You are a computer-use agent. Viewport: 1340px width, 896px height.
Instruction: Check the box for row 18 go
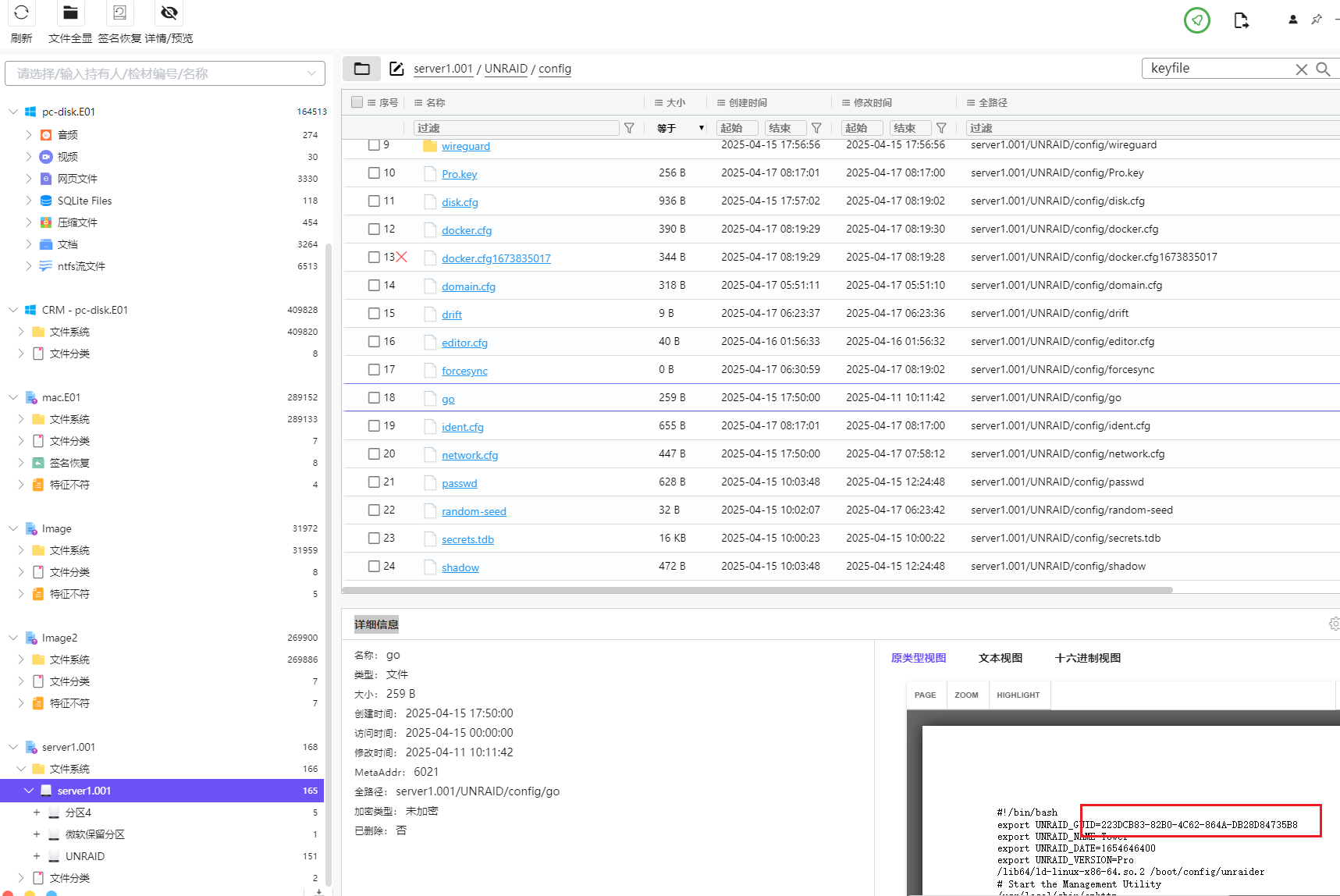(374, 397)
